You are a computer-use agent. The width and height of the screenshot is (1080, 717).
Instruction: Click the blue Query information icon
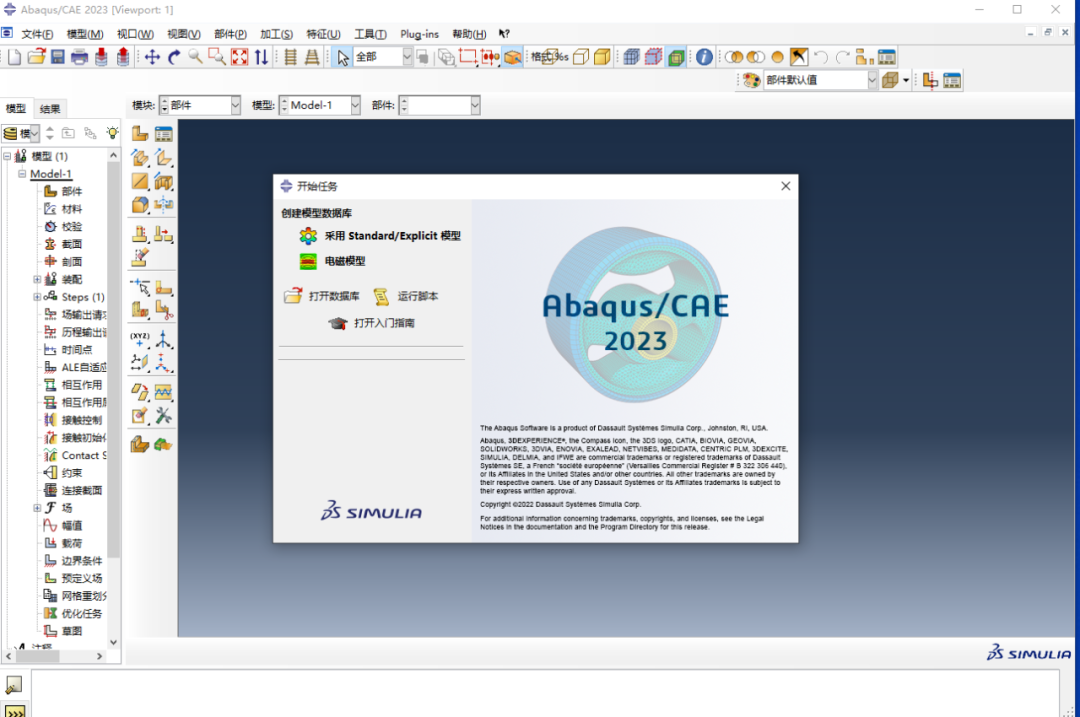(x=704, y=57)
